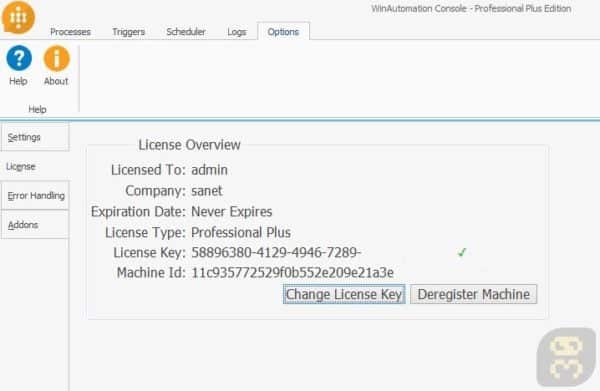Screen dimensions: 600x391
Task: Click the Deregister Machine button
Action: 473,294
